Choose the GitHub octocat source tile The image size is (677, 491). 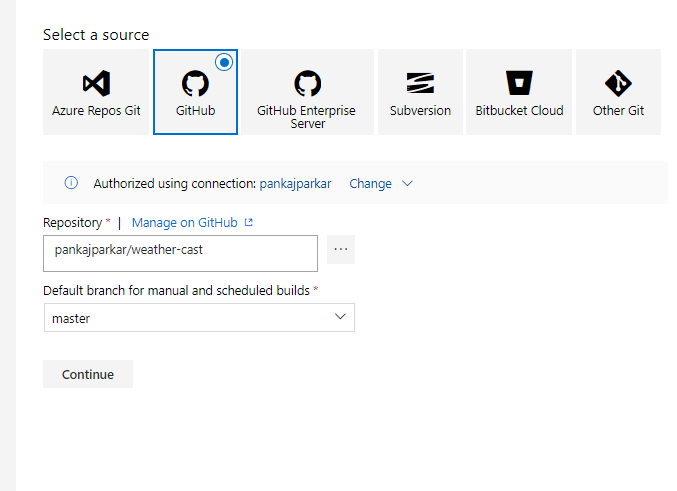tap(195, 92)
